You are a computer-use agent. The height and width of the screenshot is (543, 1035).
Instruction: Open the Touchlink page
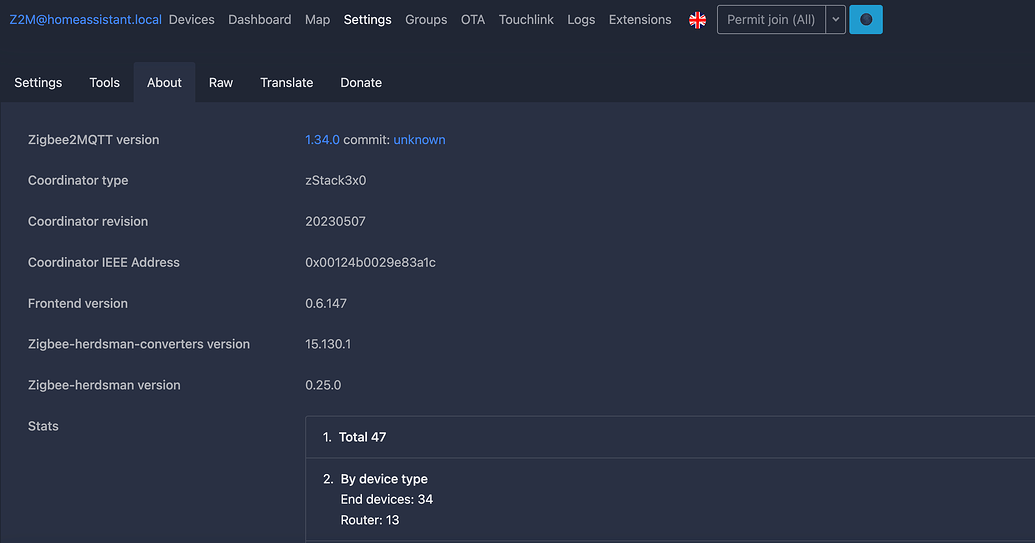[526, 20]
